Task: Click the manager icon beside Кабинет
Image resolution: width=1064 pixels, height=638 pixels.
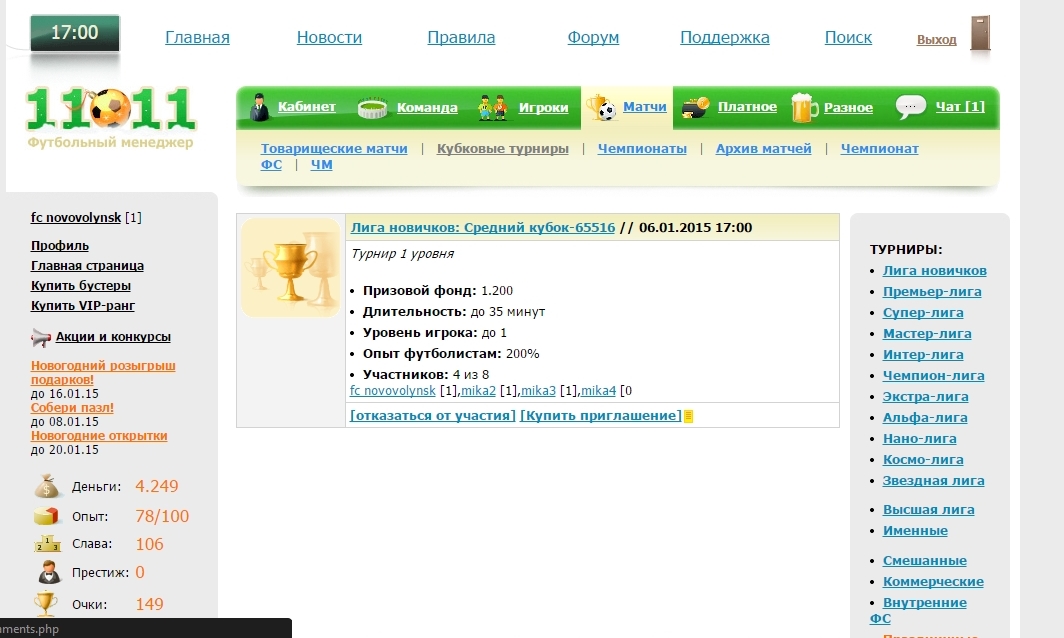Action: pos(259,107)
